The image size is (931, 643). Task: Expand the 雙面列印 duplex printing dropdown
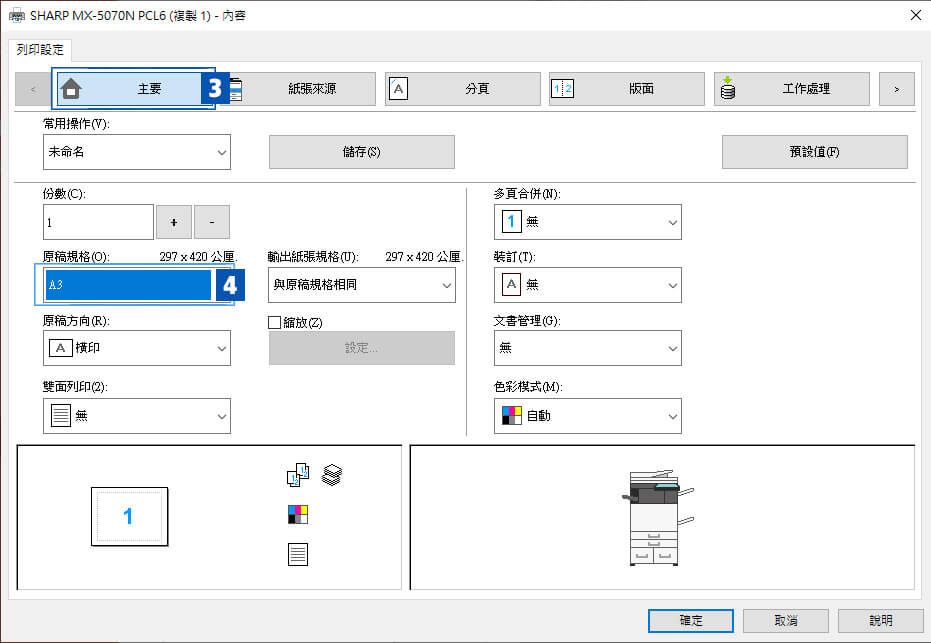point(137,416)
